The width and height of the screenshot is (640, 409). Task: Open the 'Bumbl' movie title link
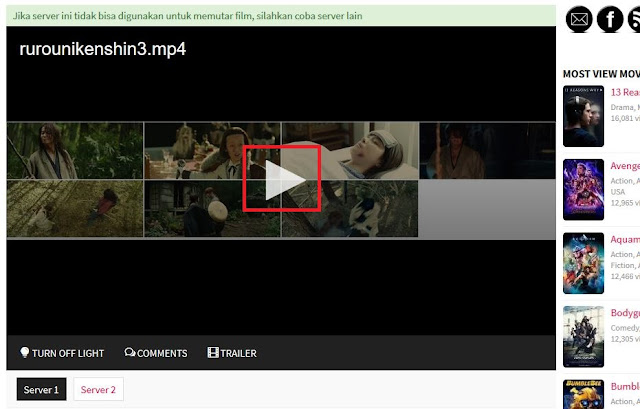625,386
